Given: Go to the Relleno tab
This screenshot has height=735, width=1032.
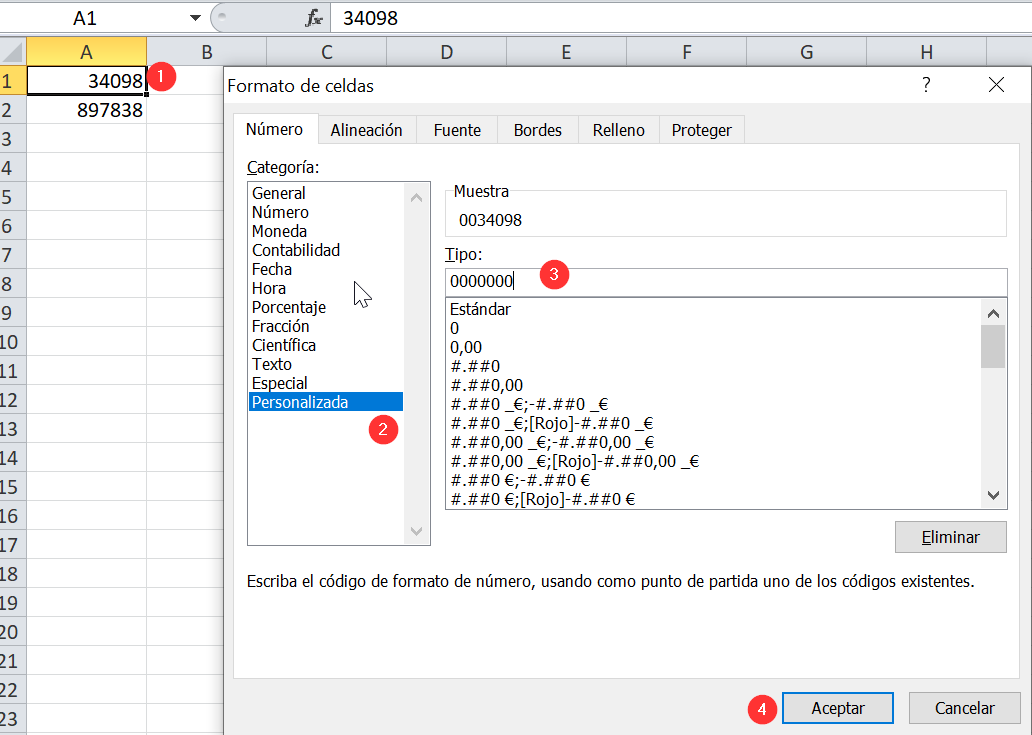Looking at the screenshot, I should pyautogui.click(x=618, y=130).
